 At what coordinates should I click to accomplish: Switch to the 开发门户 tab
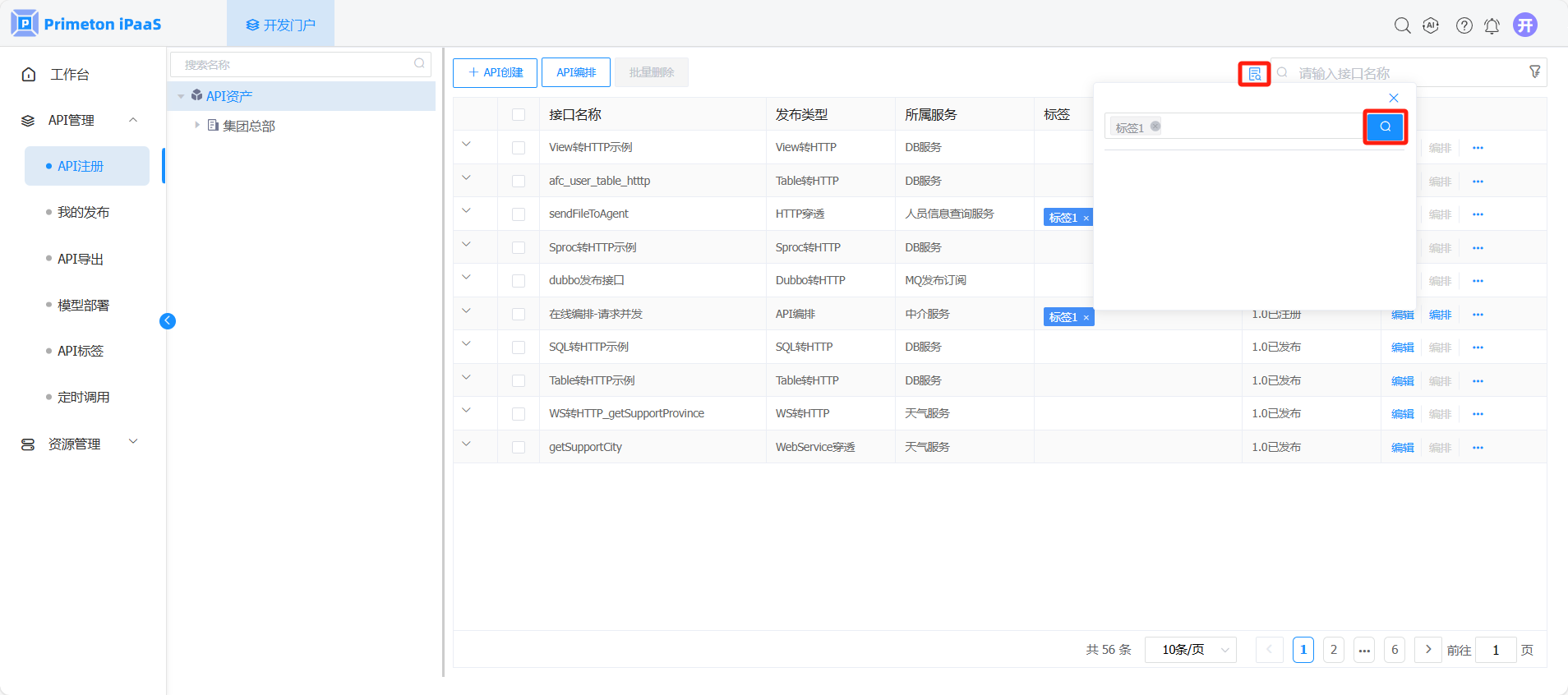(x=281, y=25)
